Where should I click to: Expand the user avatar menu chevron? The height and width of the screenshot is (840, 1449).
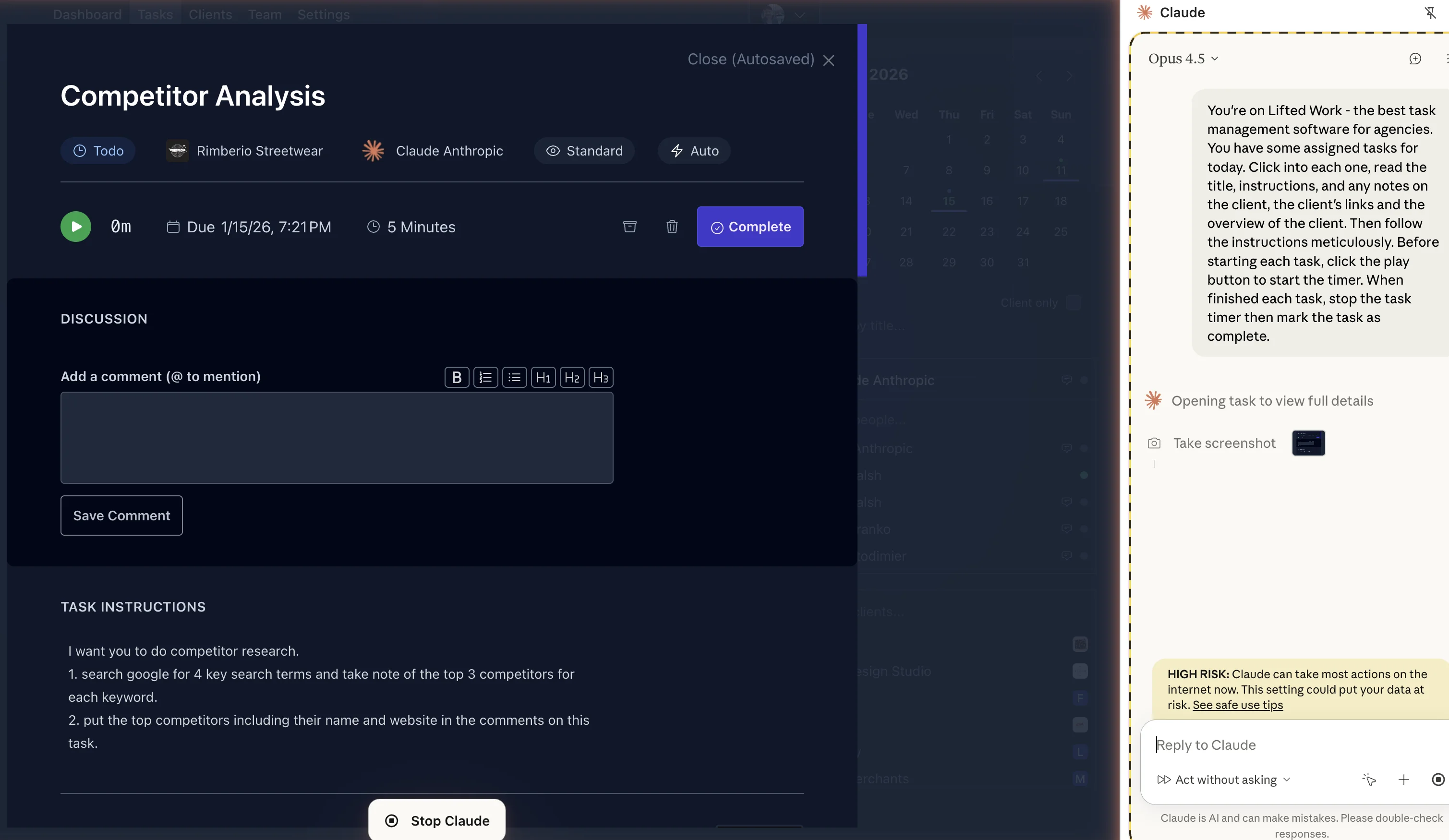[799, 15]
